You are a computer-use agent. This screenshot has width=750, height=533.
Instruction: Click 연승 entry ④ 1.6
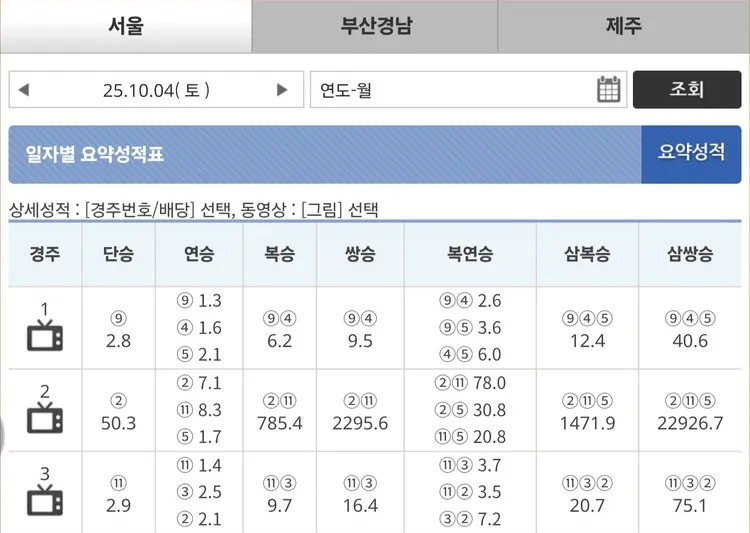[199, 327]
